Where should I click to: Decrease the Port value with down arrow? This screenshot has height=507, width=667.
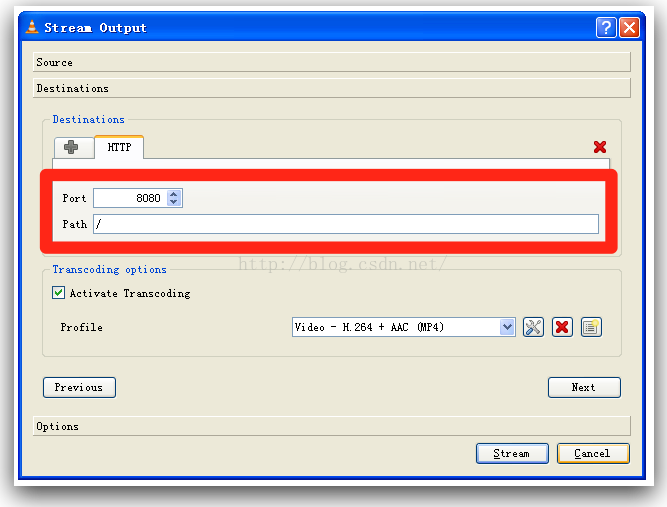174,202
